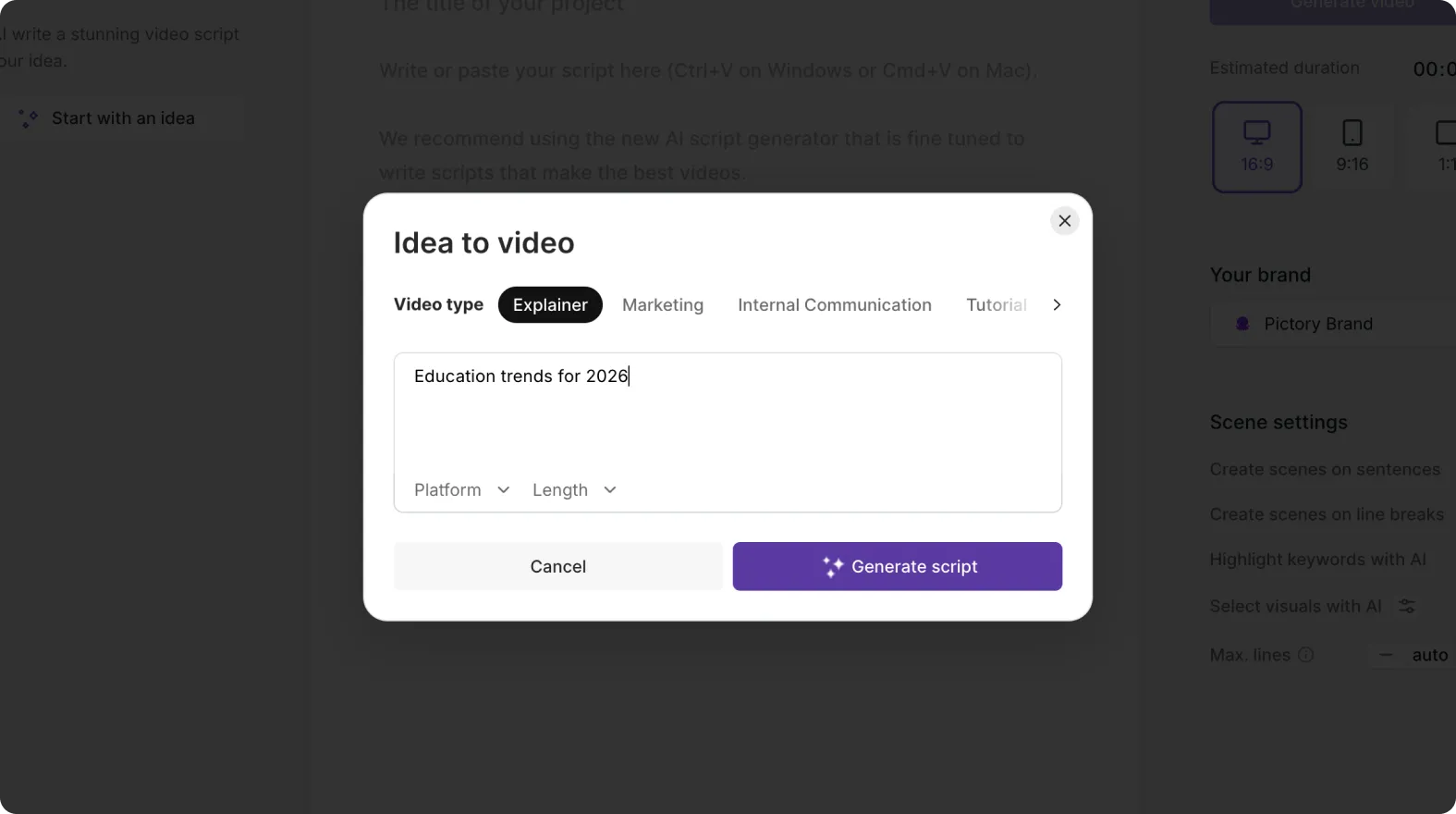This screenshot has height=814, width=1456.
Task: Click the Generate script button
Action: point(897,566)
